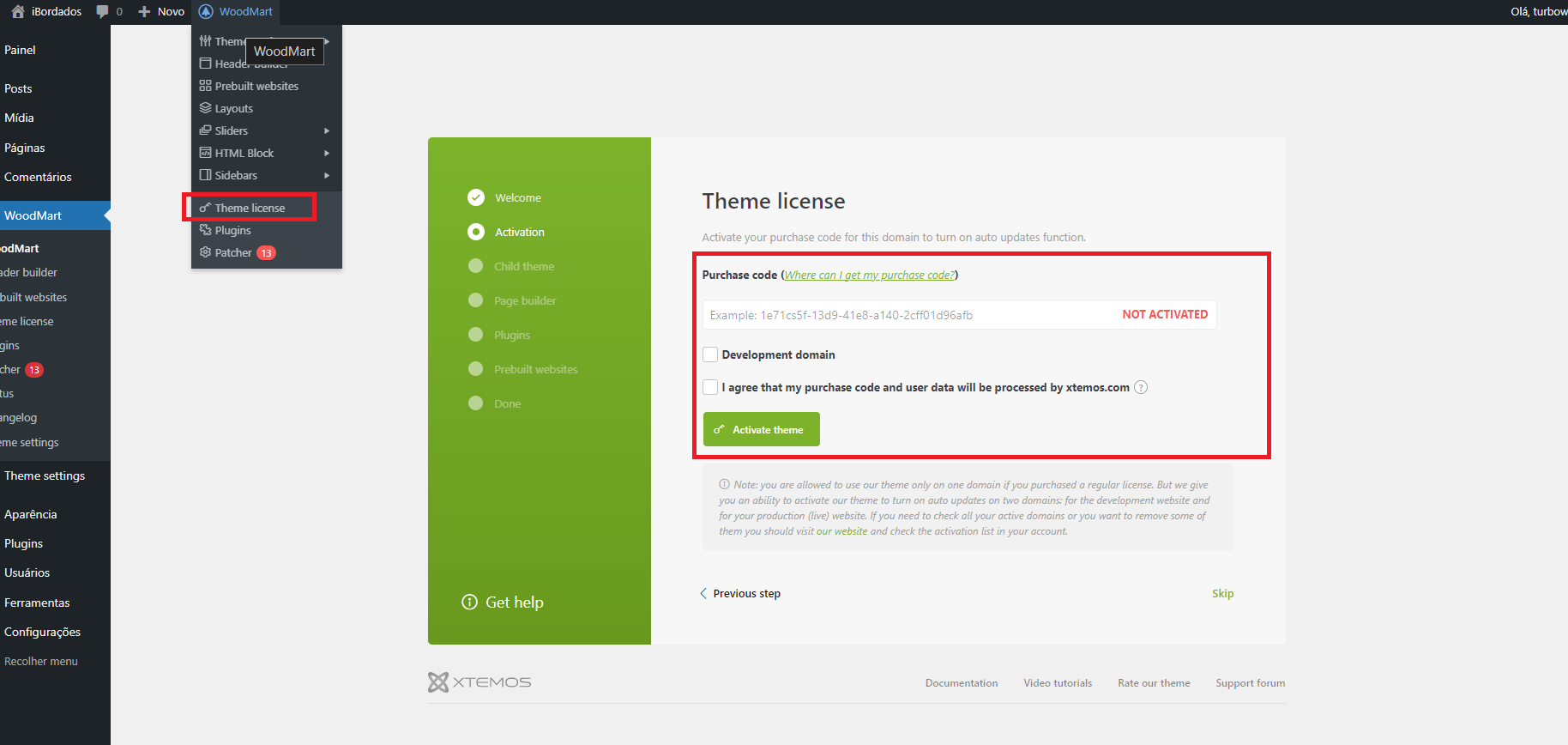Expand the Sidebars submenu arrow
Viewport: 1568px width, 745px height.
[327, 175]
